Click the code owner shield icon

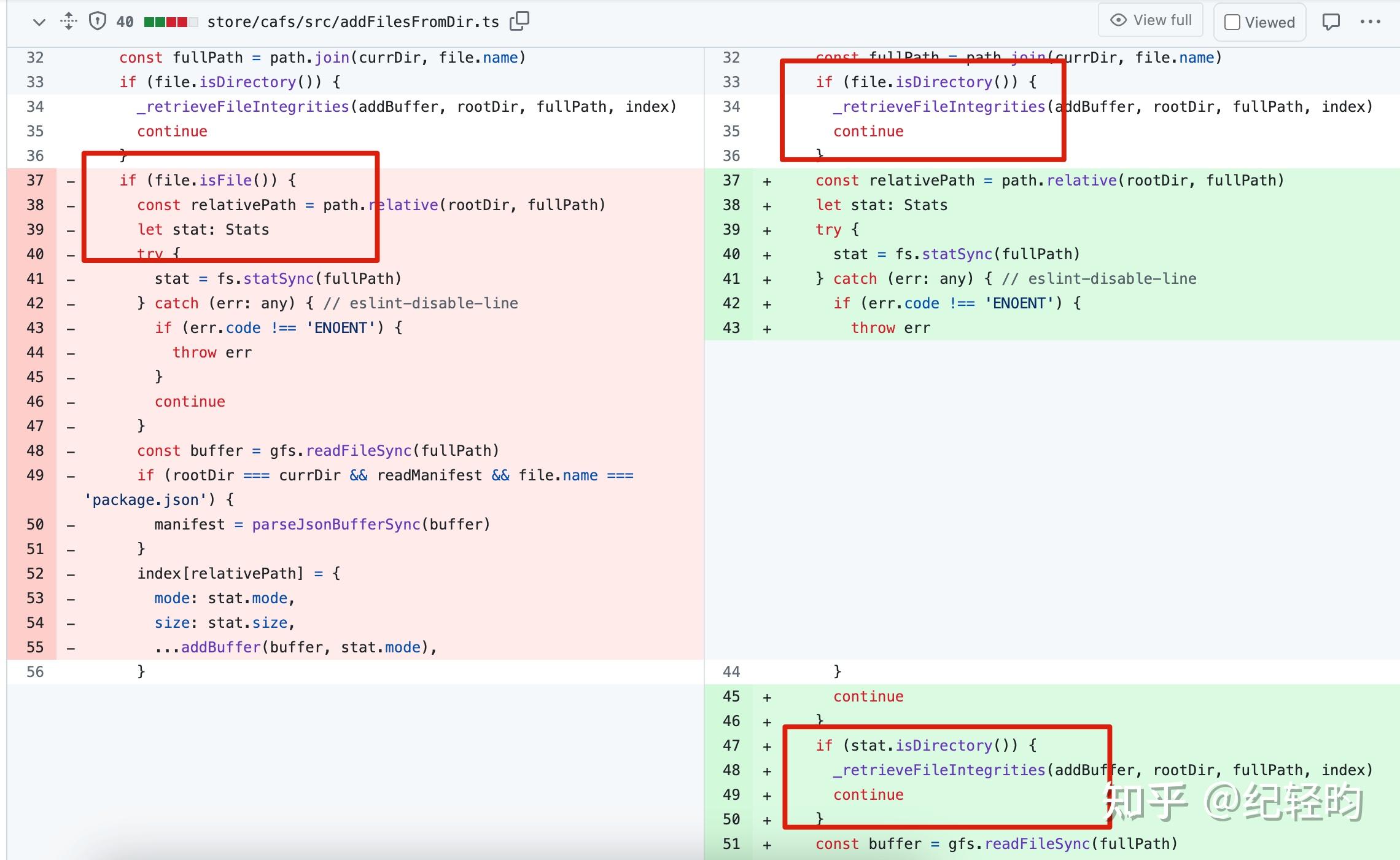[x=97, y=21]
